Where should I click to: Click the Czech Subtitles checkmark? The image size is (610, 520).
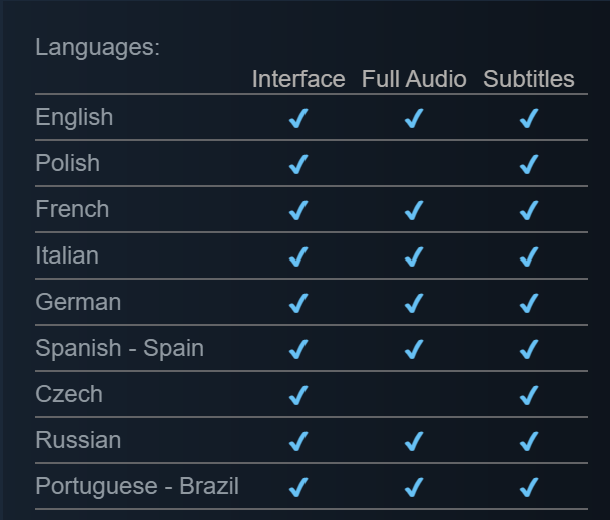point(529,395)
